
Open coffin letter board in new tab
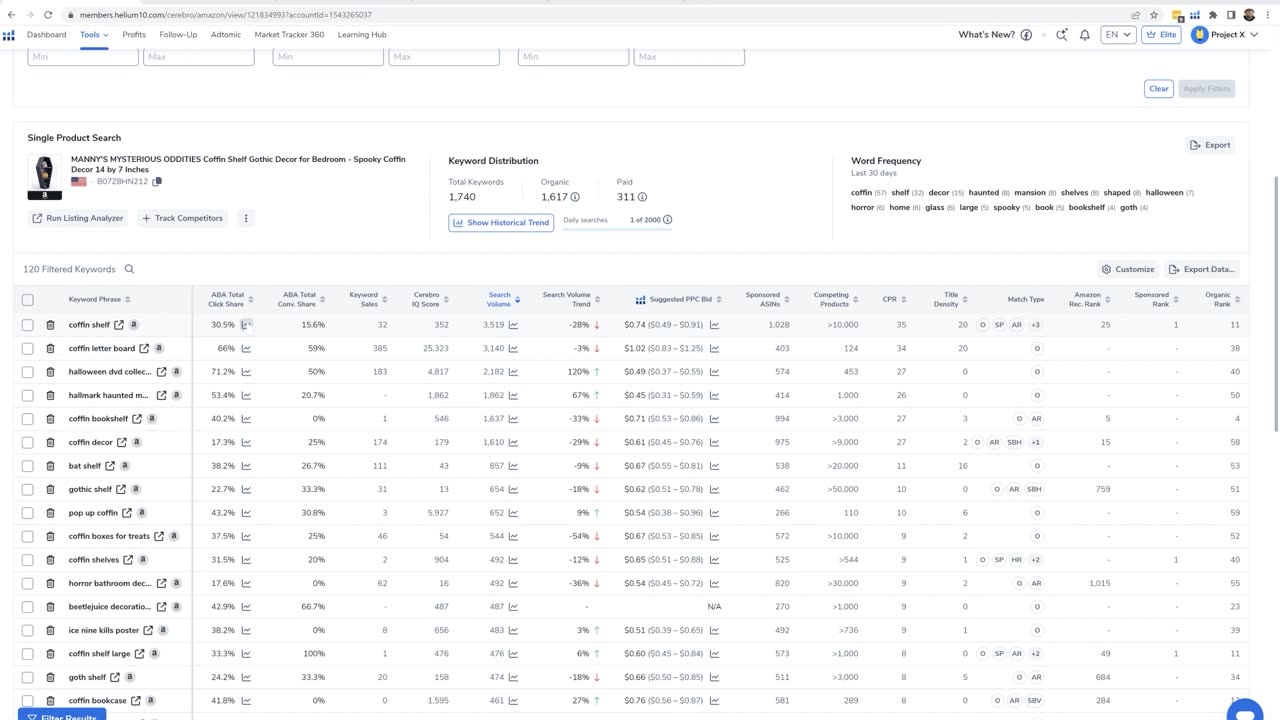point(144,349)
